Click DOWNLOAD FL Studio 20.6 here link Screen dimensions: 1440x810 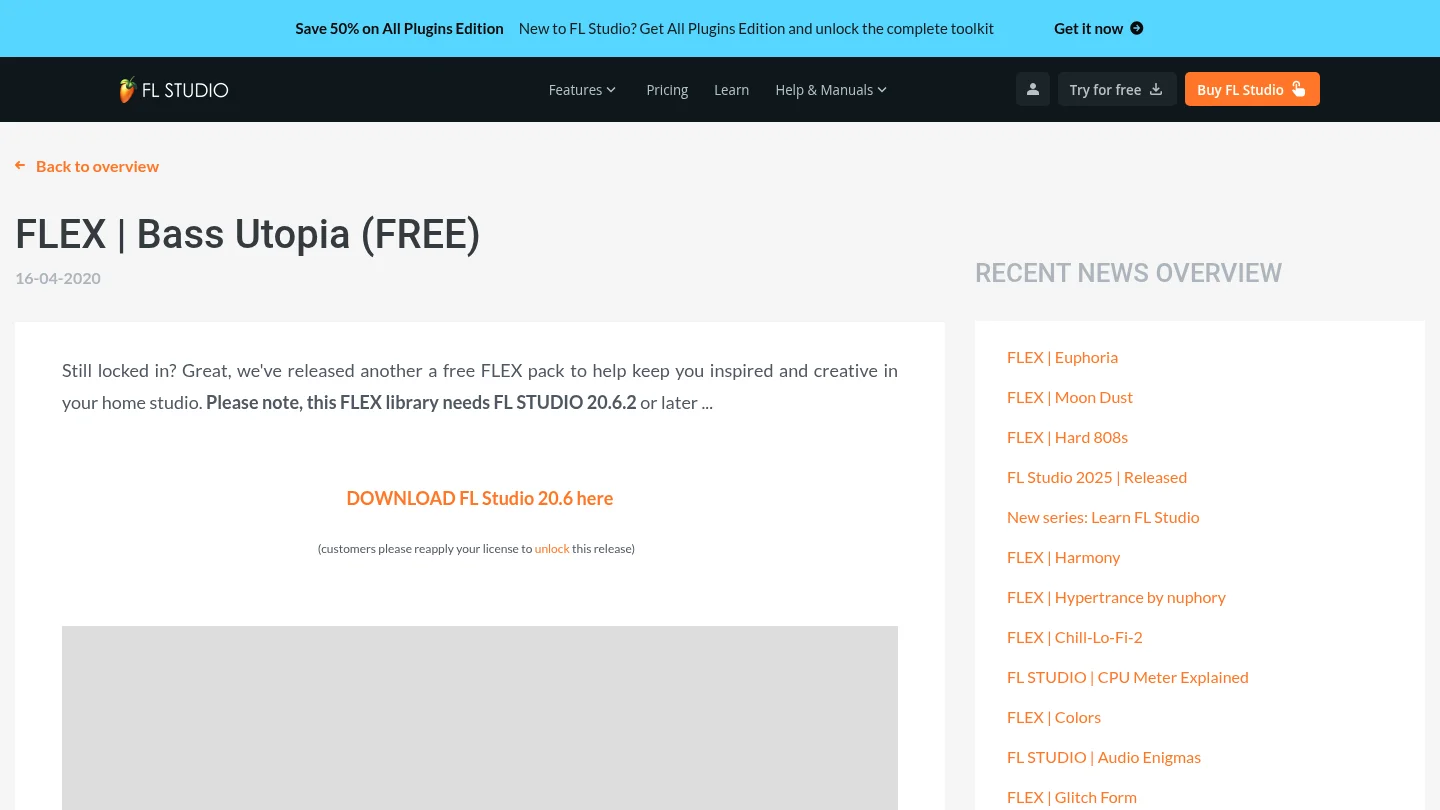[x=480, y=498]
